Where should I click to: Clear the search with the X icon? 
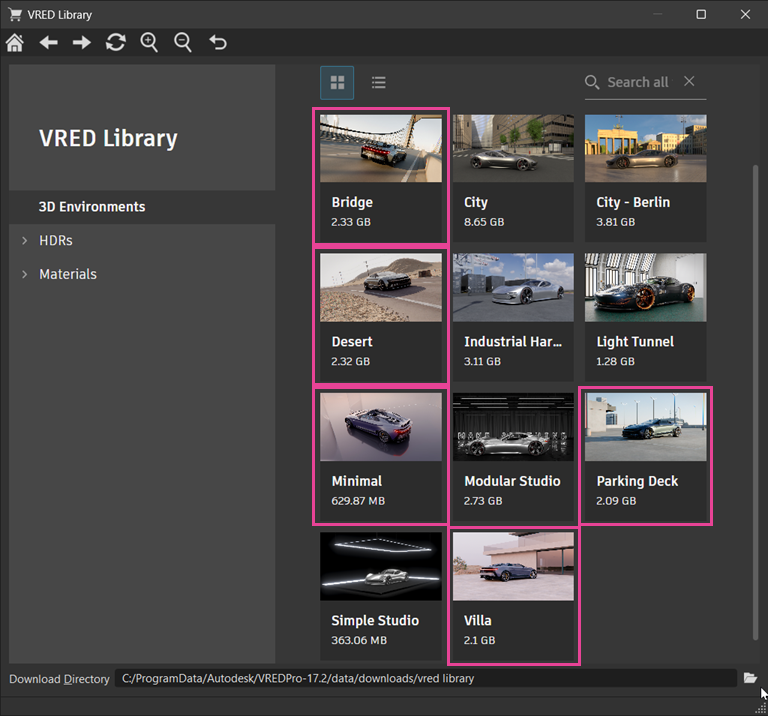(689, 81)
